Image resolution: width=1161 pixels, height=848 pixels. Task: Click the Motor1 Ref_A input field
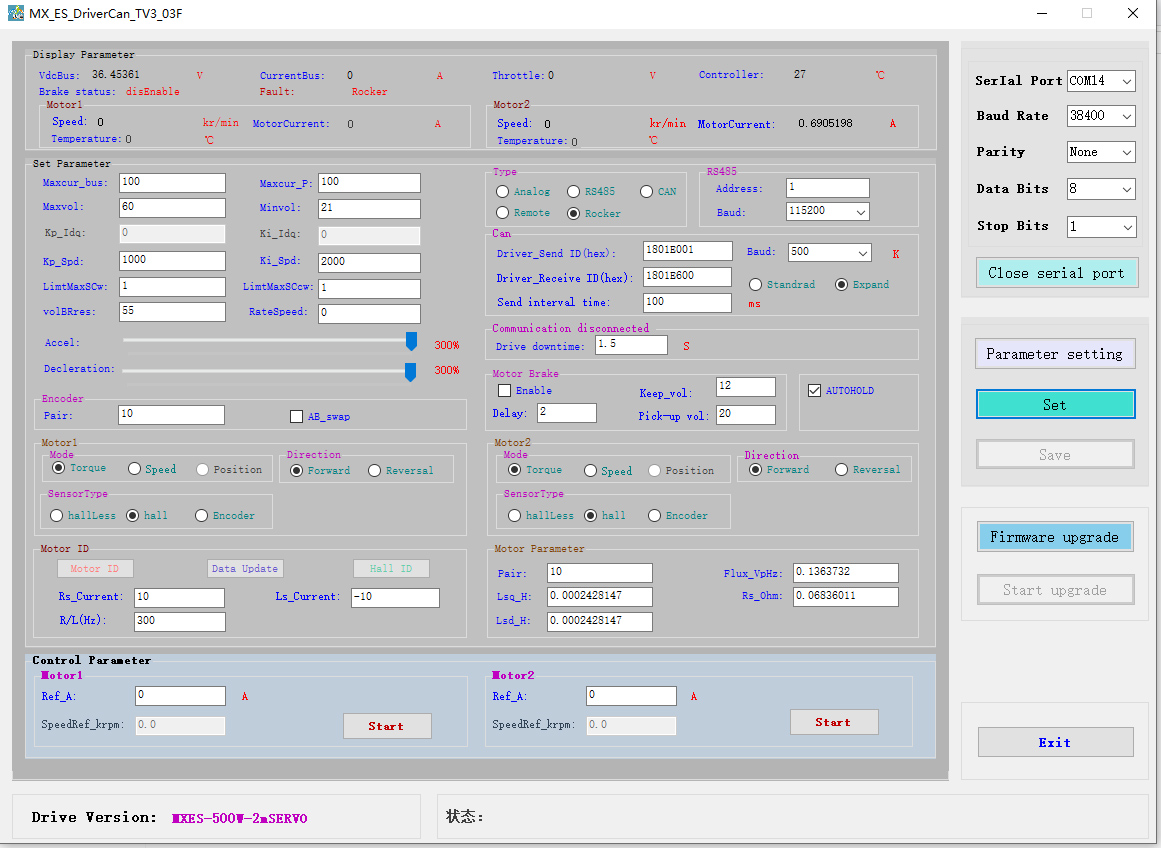(181, 695)
